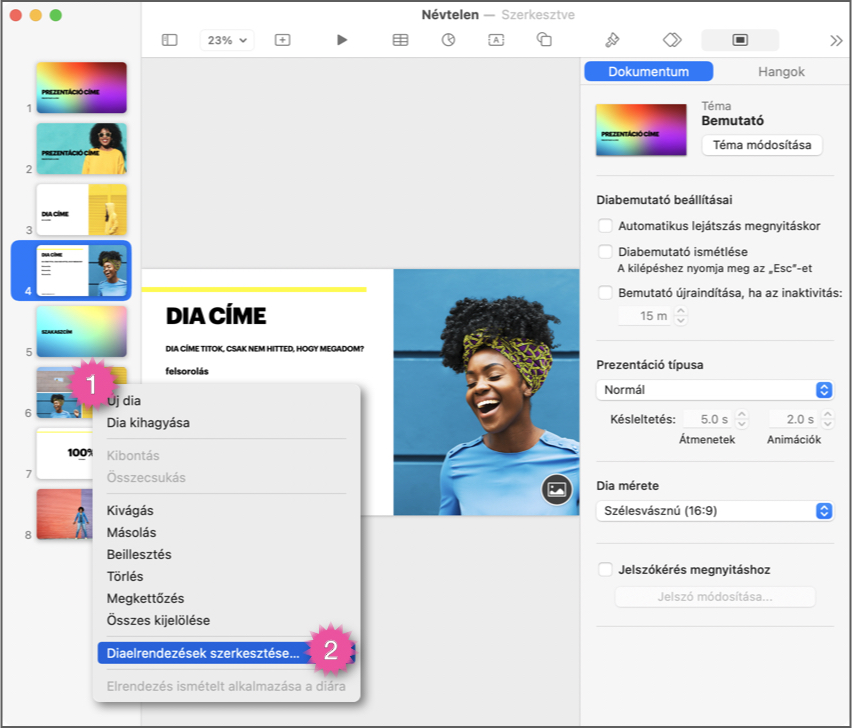Select the Document inspector icon
Viewport: 852px width, 728px height.
[x=740, y=40]
